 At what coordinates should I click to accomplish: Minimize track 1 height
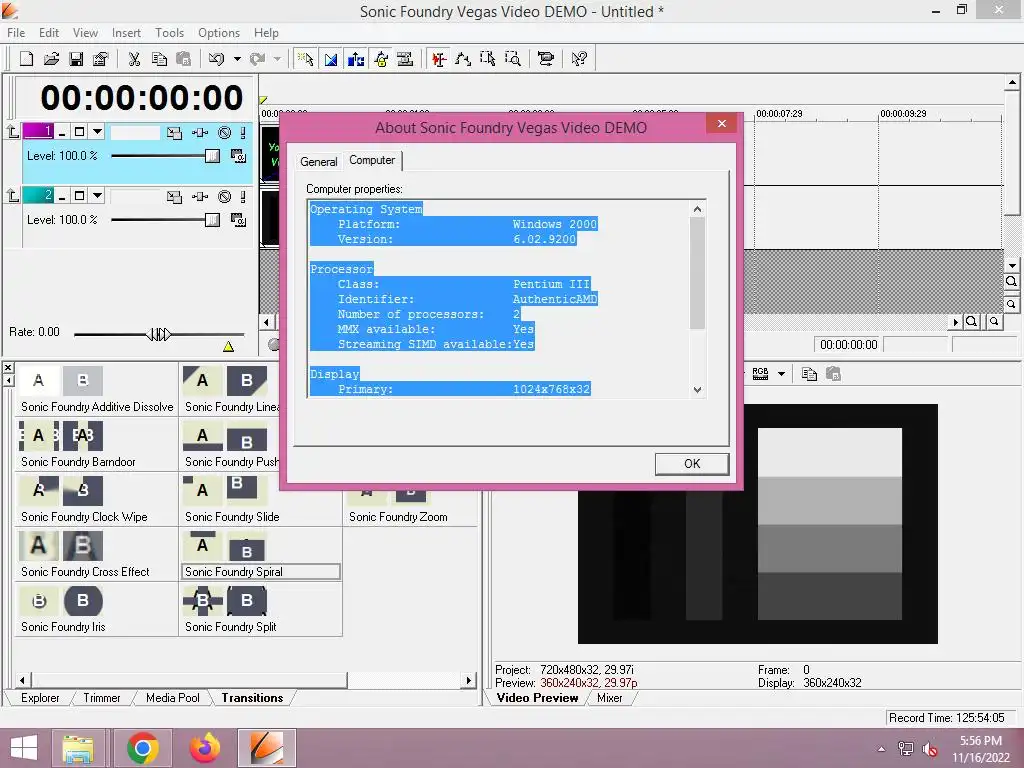point(62,133)
